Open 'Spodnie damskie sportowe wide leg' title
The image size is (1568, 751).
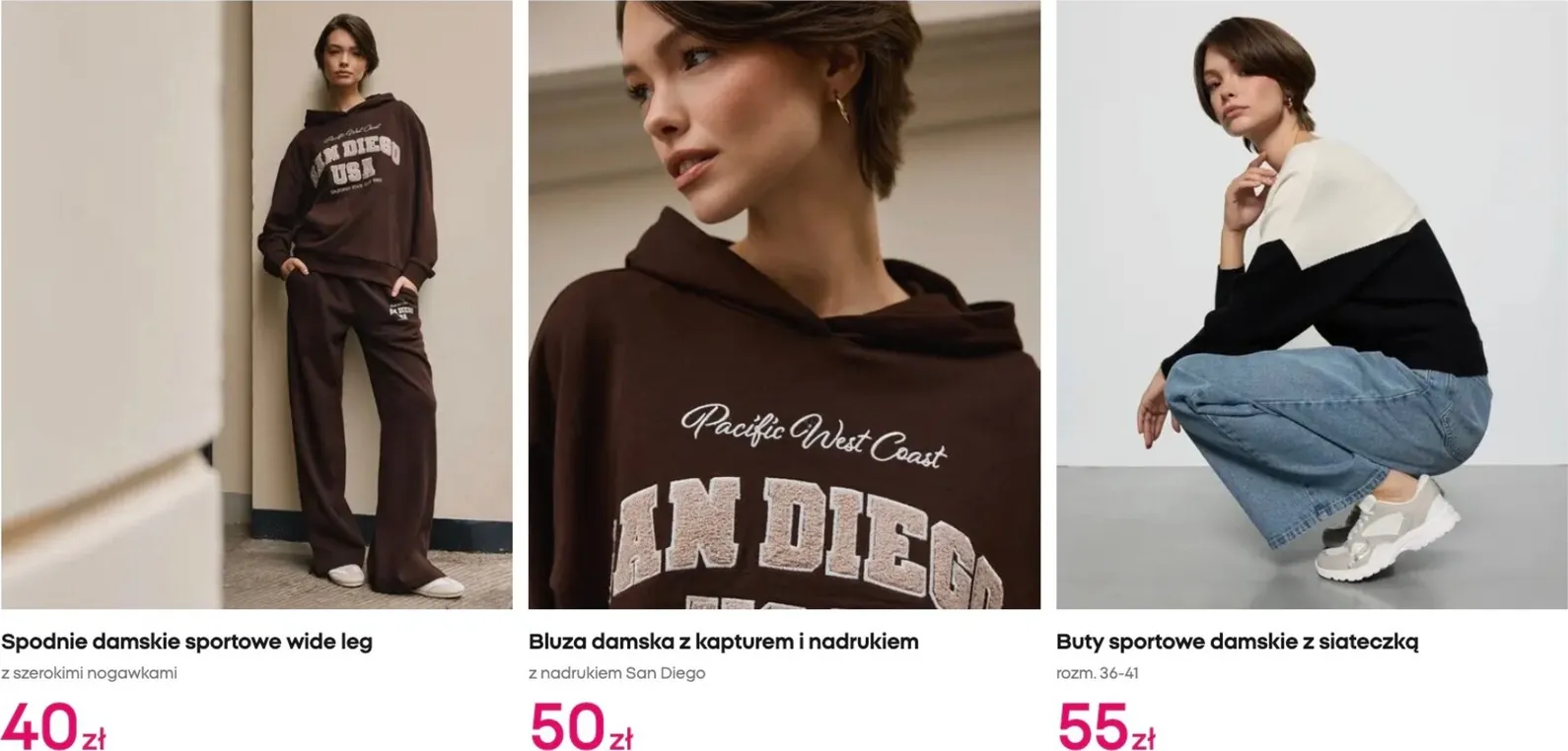186,642
